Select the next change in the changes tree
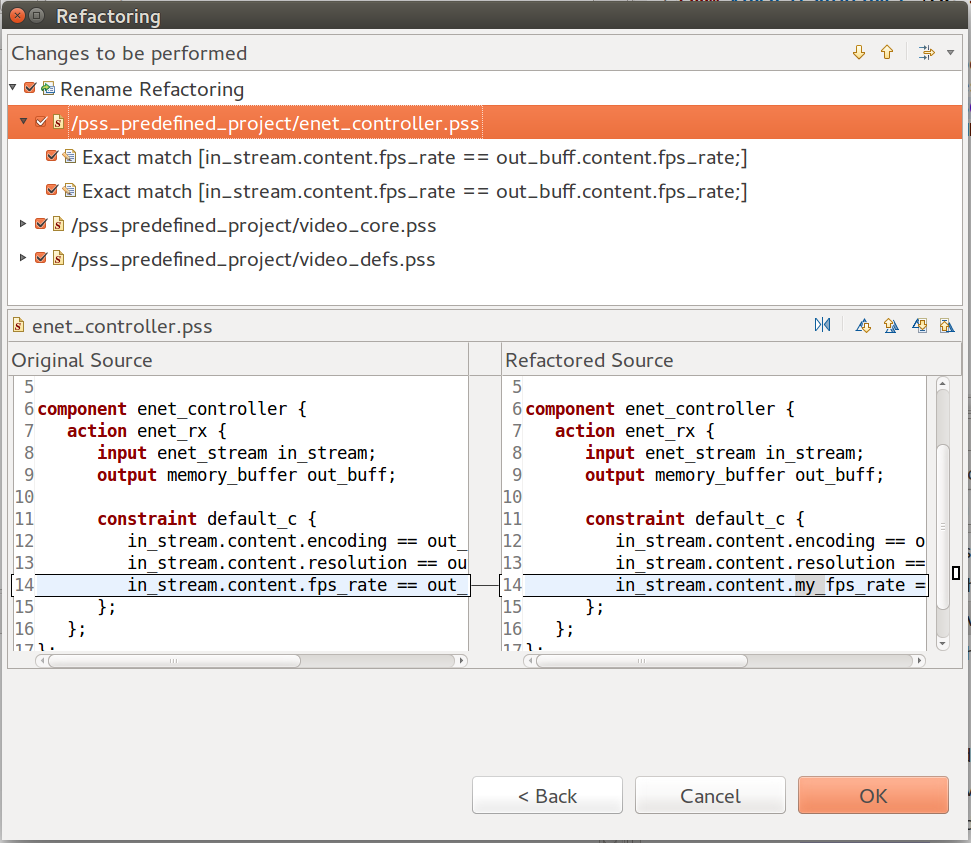Viewport: 971px width, 843px height. coord(859,52)
